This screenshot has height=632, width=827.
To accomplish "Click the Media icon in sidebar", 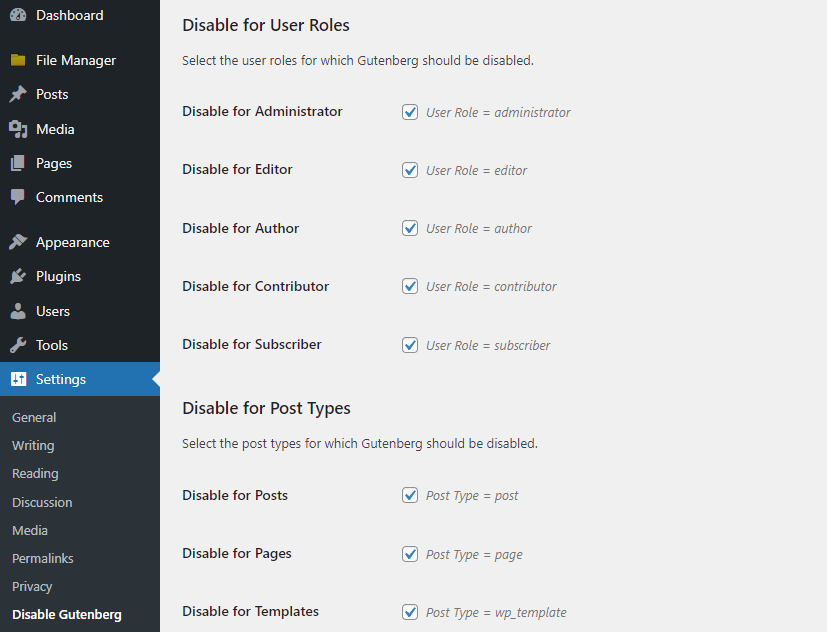I will (x=18, y=129).
